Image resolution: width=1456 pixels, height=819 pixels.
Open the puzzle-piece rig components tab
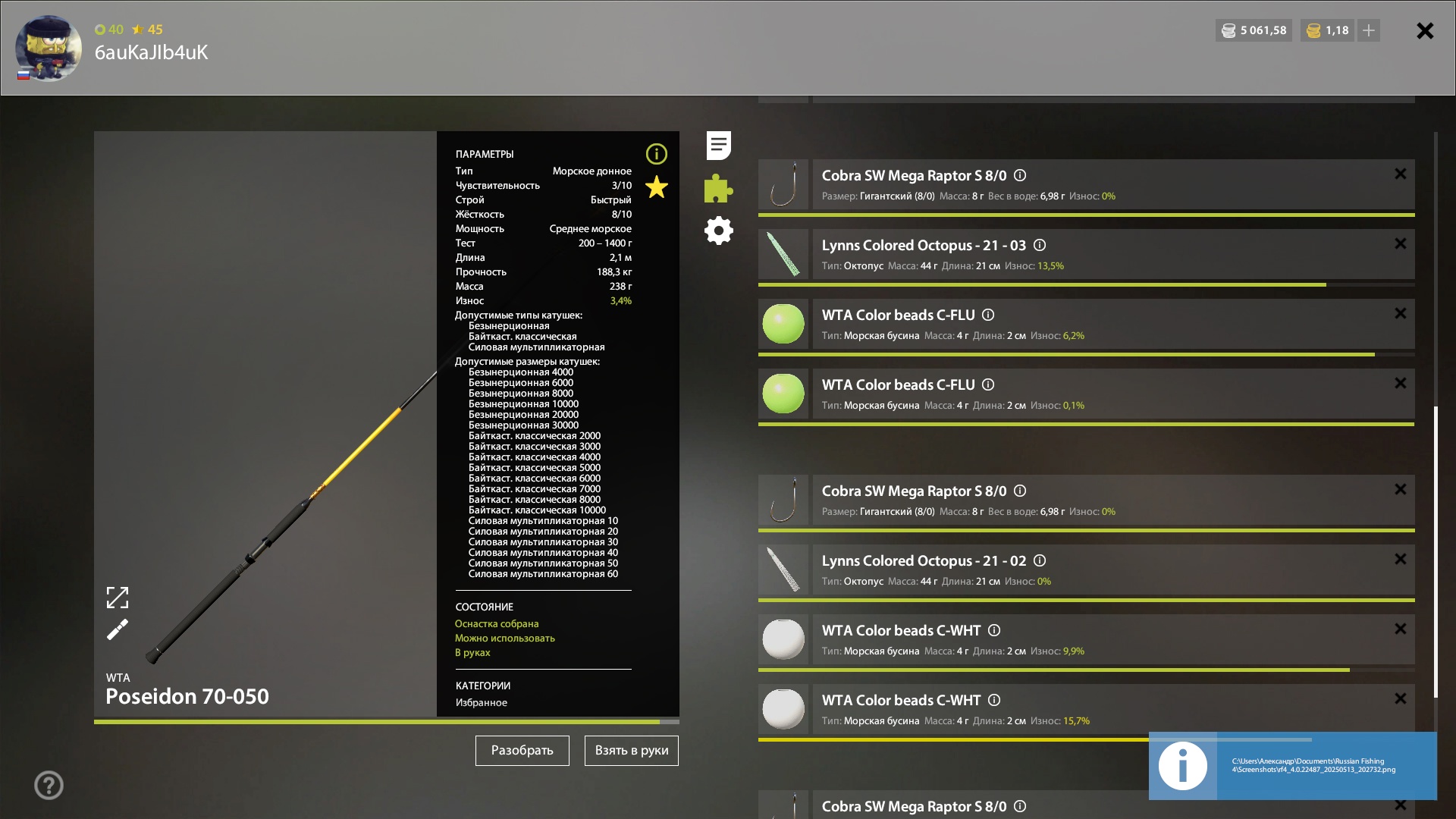[718, 188]
